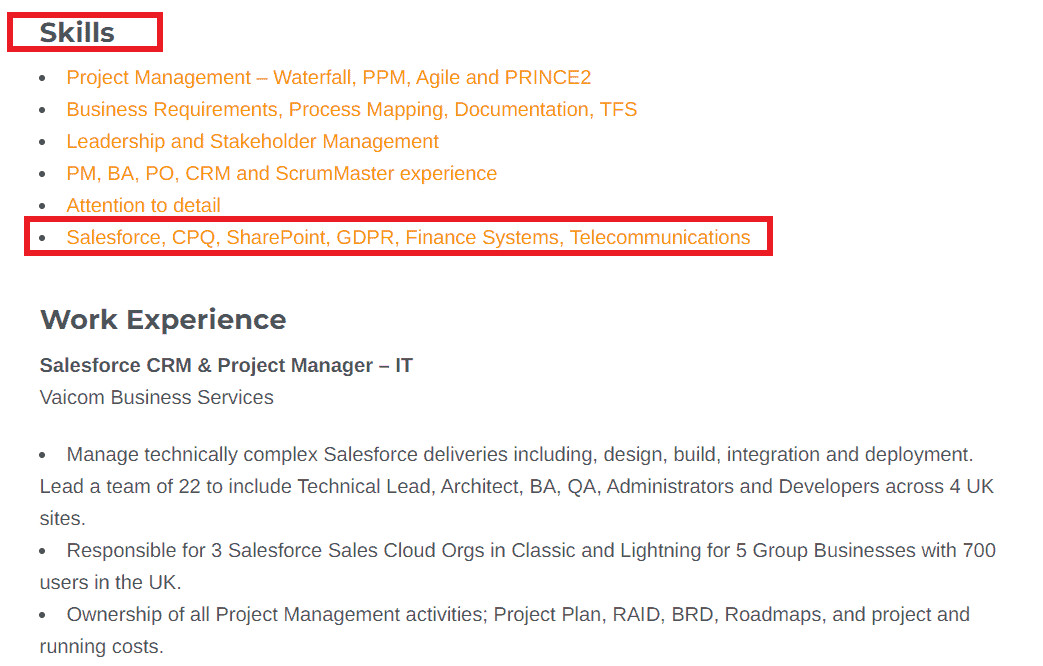This screenshot has width=1043, height=666.
Task: Open the Attention to detail link
Action: click(143, 206)
